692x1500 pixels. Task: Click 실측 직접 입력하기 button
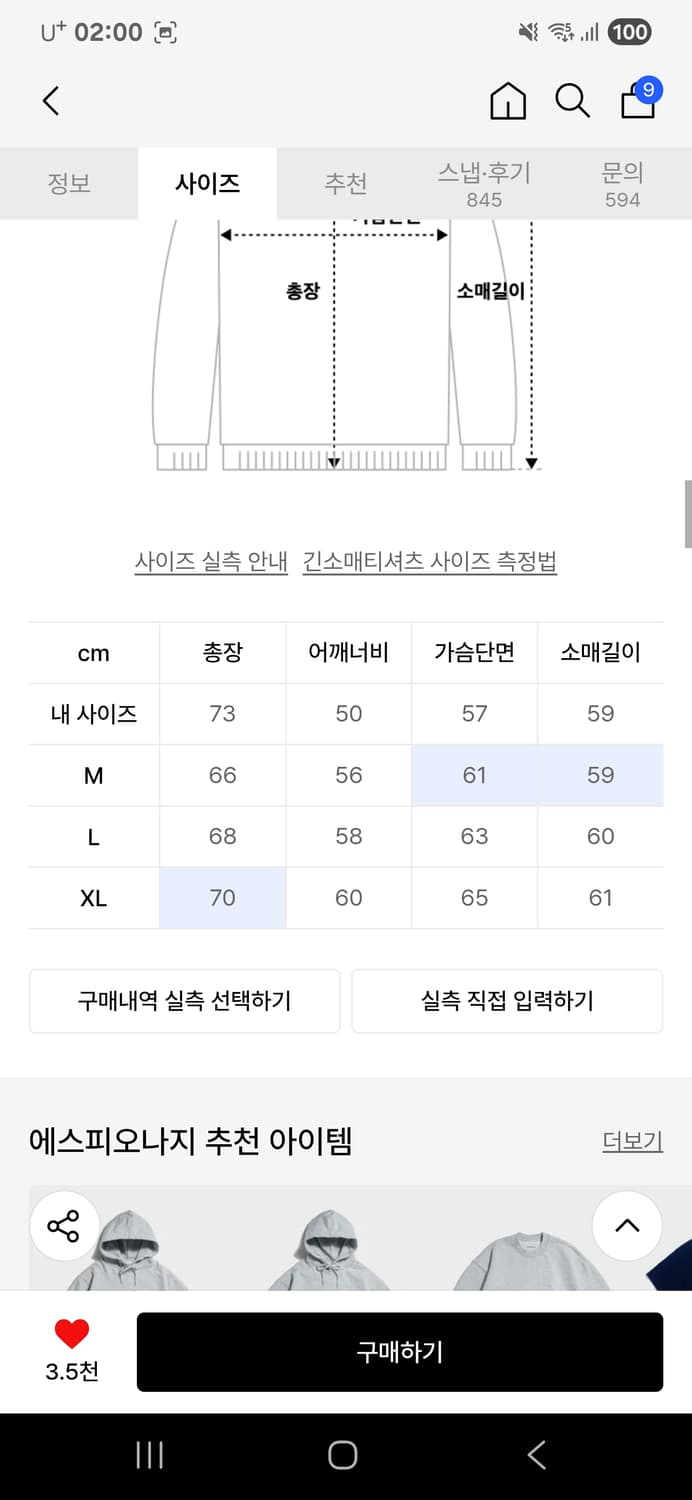click(507, 1000)
